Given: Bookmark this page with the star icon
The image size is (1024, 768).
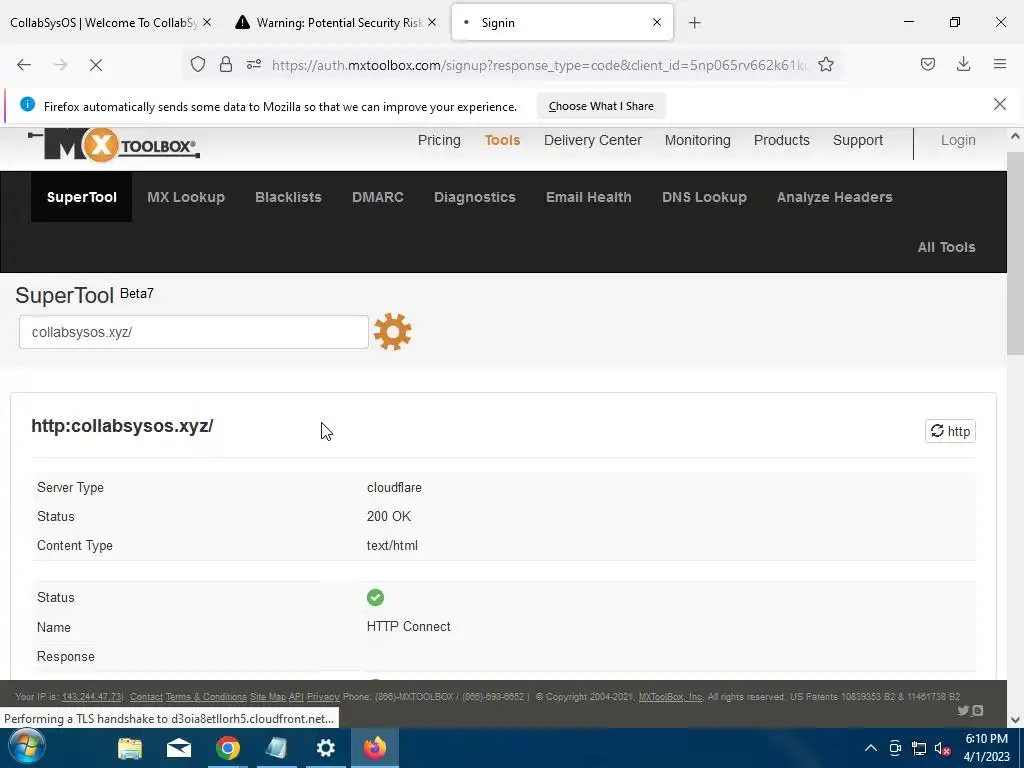Looking at the screenshot, I should point(825,64).
